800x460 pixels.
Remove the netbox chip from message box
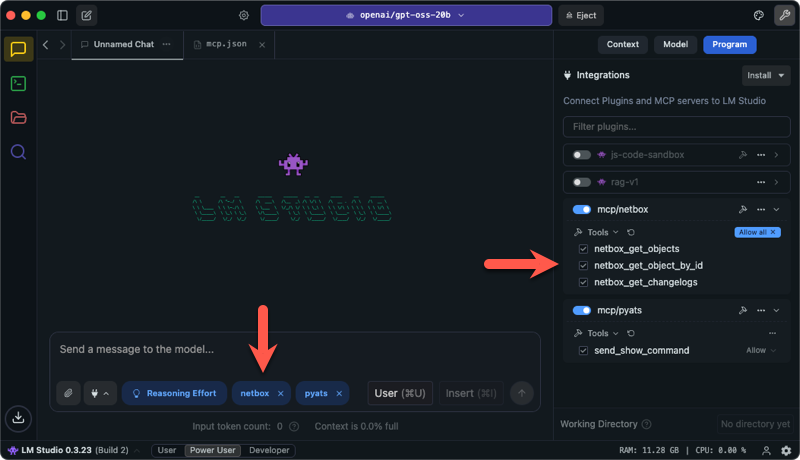pyautogui.click(x=281, y=393)
